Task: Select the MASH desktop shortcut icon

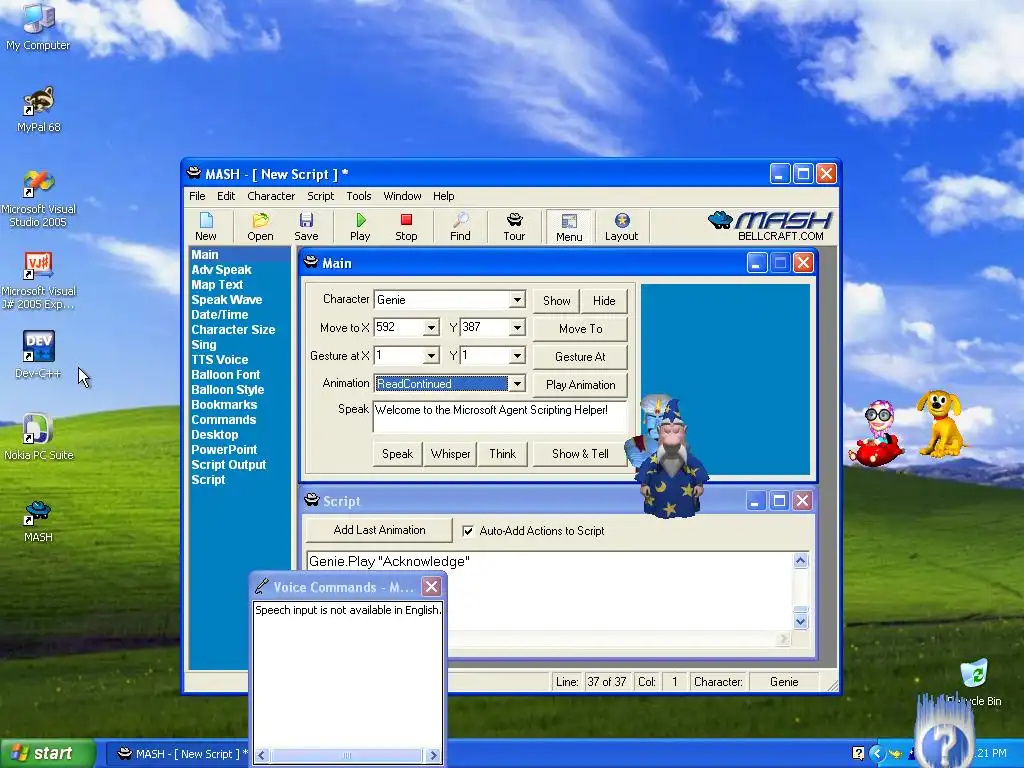Action: coord(38,520)
